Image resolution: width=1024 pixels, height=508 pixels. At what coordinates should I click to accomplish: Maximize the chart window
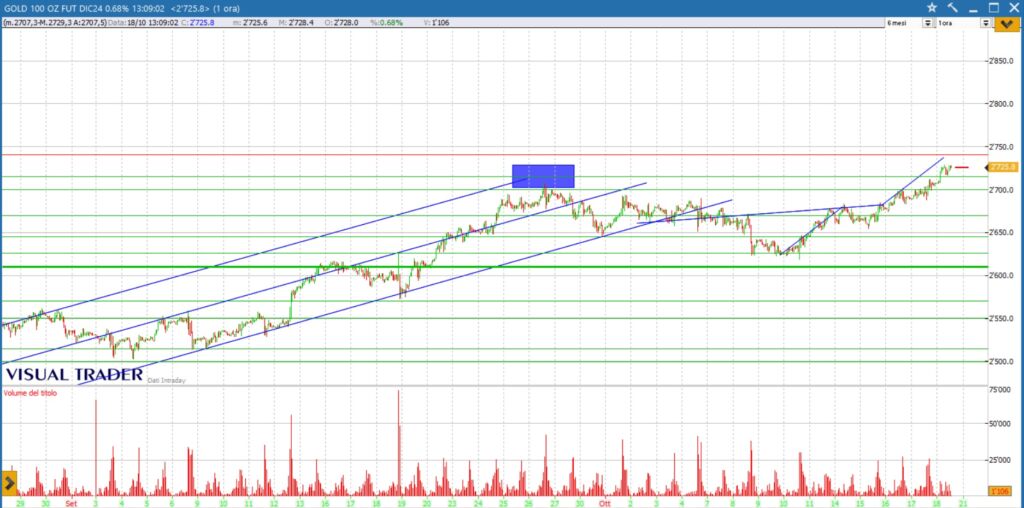pyautogui.click(x=993, y=8)
